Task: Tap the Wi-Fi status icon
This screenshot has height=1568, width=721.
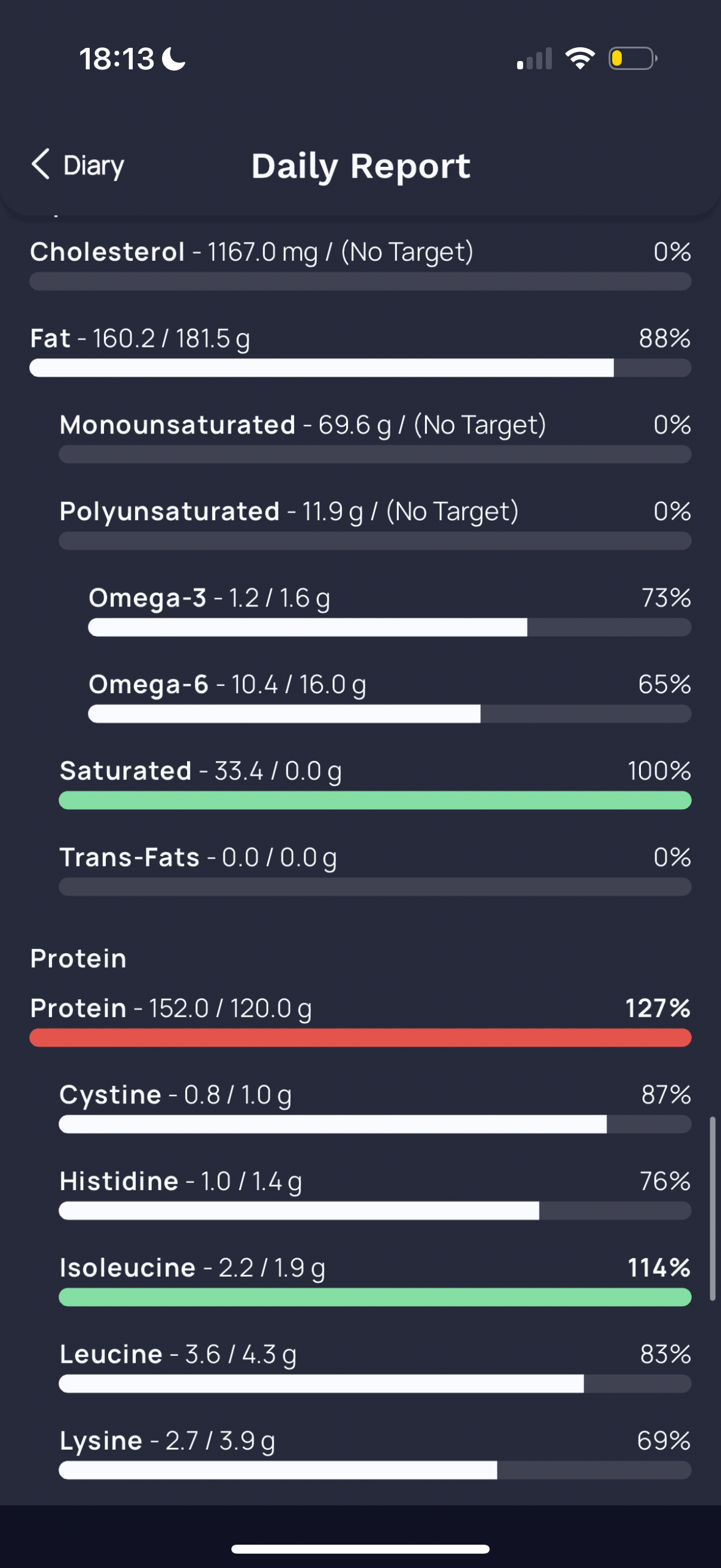Action: coord(580,59)
